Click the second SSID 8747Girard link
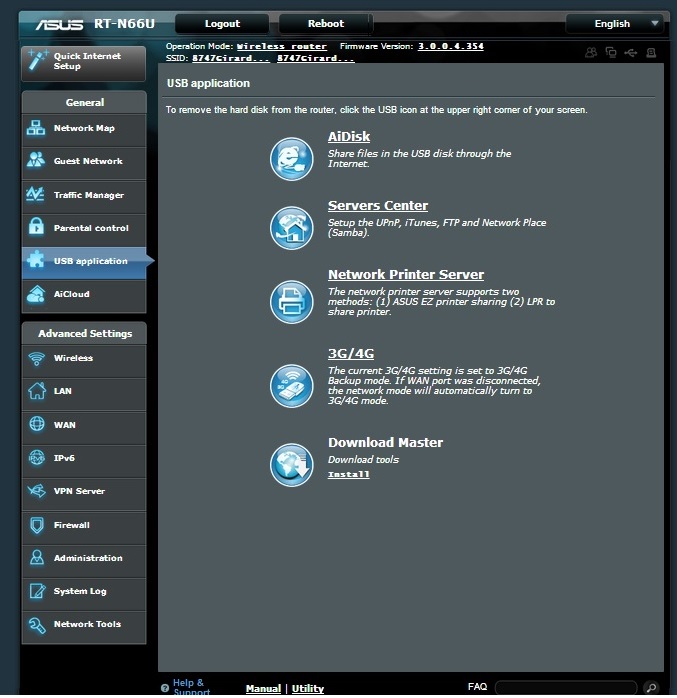 pyautogui.click(x=316, y=58)
